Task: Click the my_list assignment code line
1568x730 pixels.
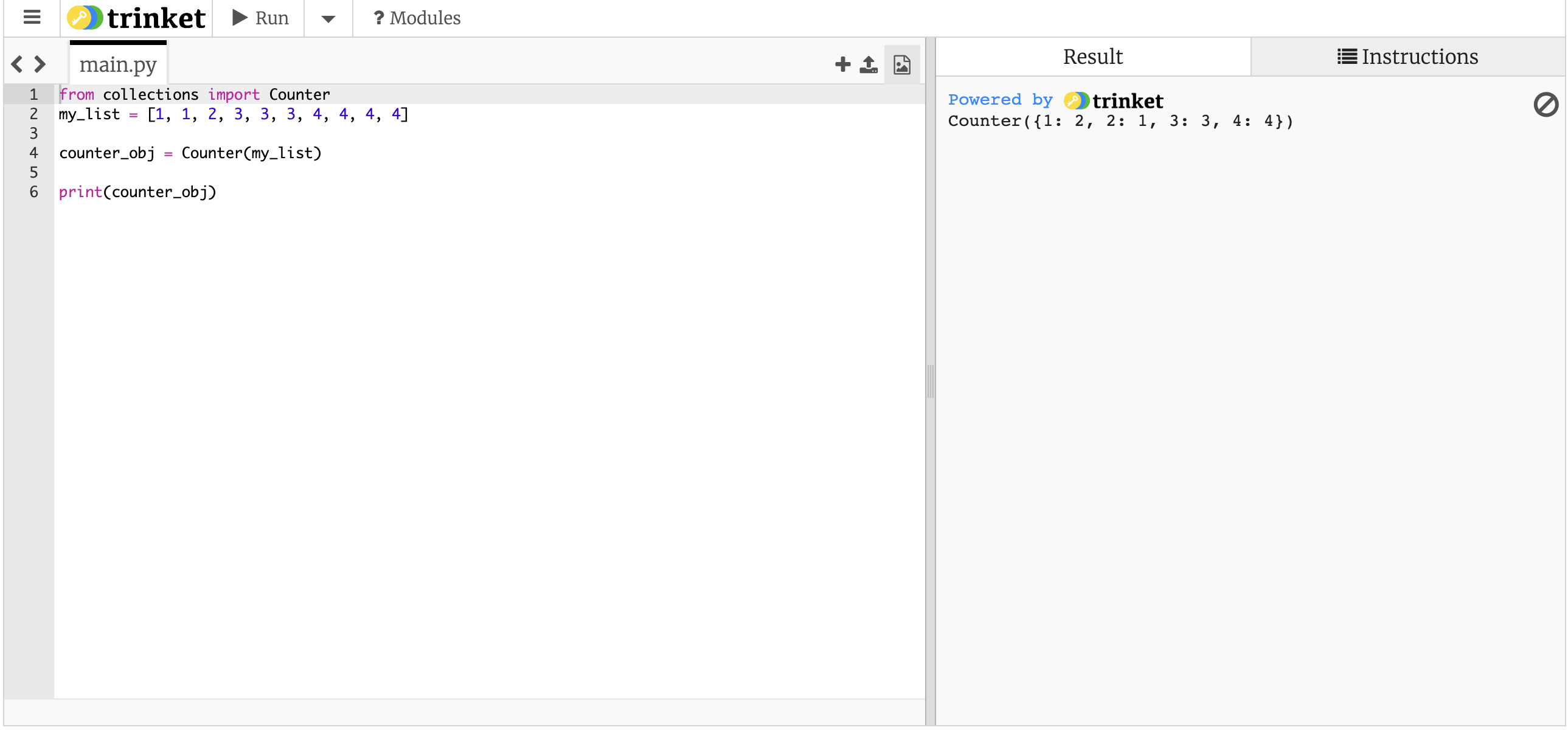Action: coord(233,114)
